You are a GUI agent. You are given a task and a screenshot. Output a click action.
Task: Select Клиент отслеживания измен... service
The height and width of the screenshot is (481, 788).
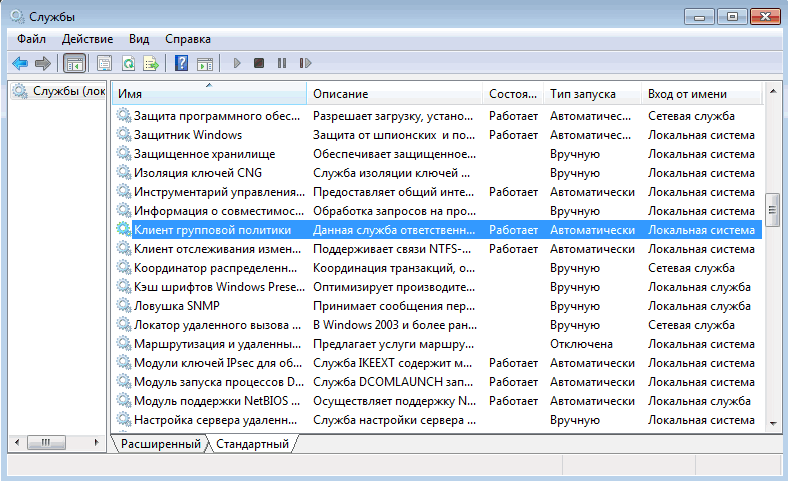[x=217, y=249]
